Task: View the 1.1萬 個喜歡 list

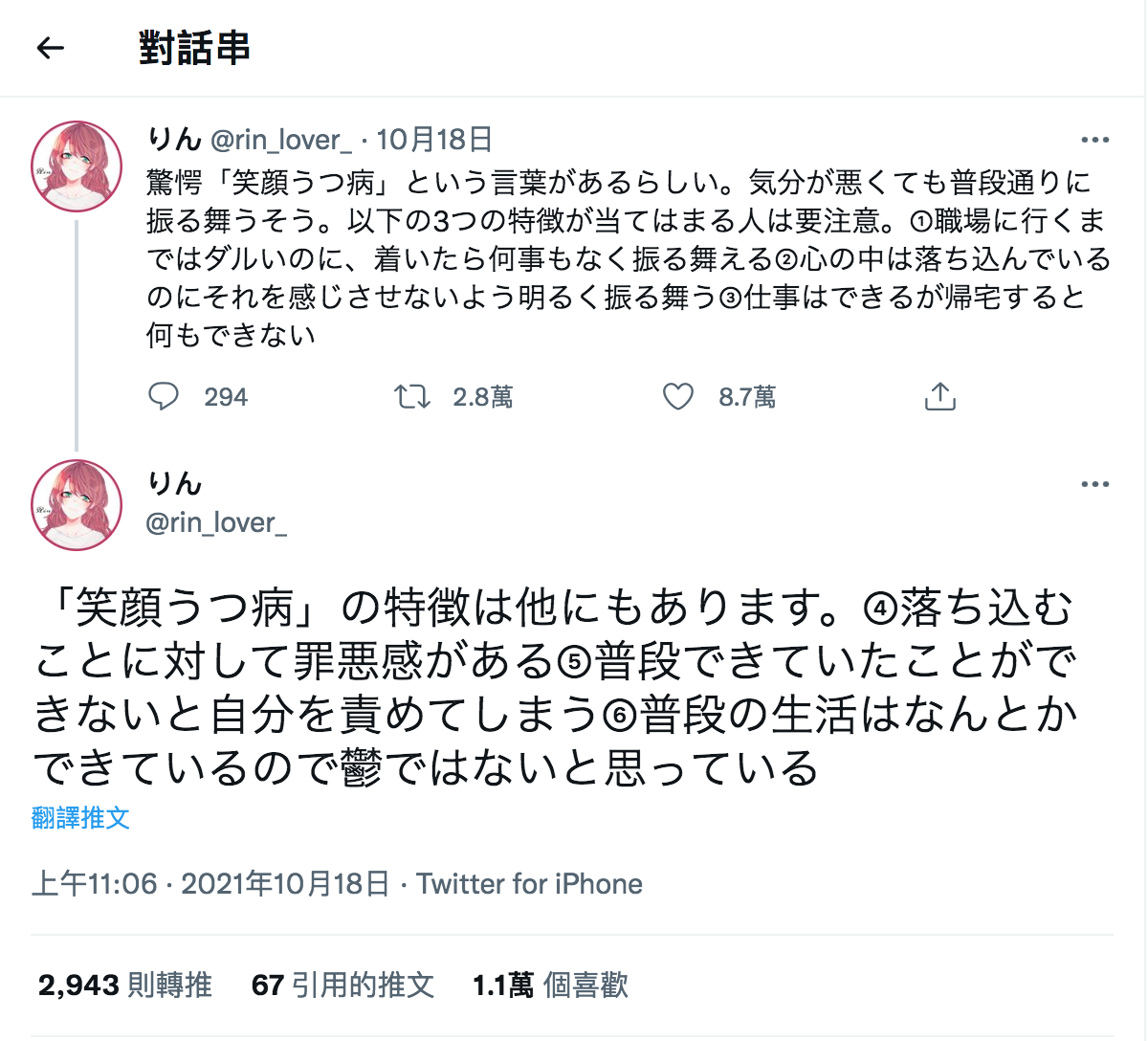Action: coord(550,985)
